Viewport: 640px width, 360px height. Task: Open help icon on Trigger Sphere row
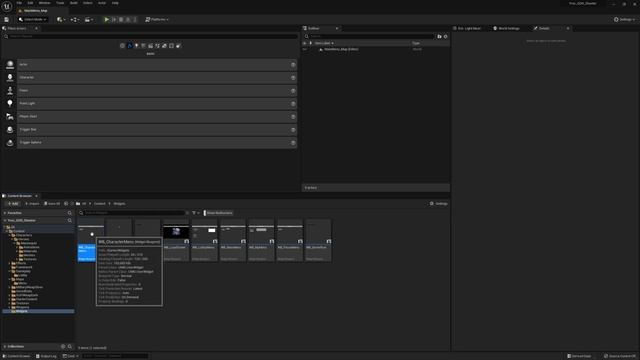(x=293, y=143)
